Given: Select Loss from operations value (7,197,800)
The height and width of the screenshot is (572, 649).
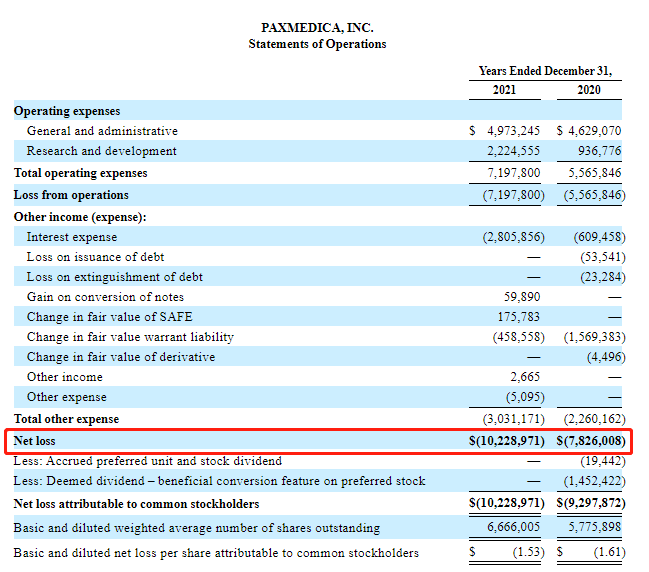Looking at the screenshot, I should click(514, 195).
